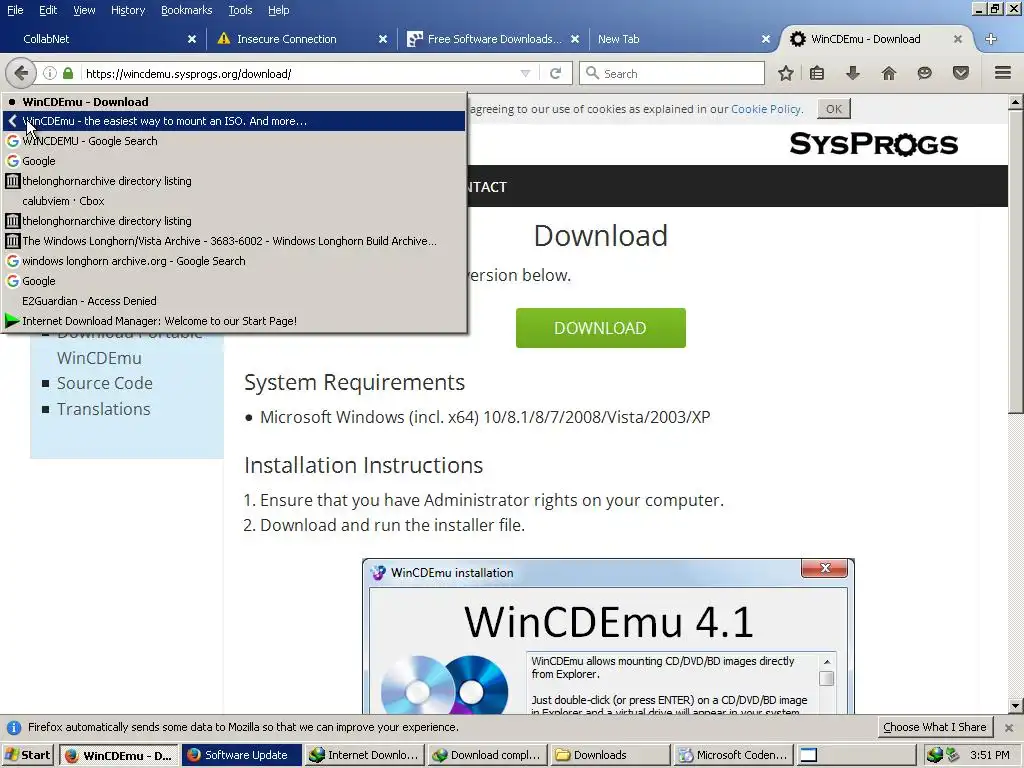Image resolution: width=1024 pixels, height=768 pixels.
Task: Click the info icon in notification bar
Action: (x=14, y=728)
